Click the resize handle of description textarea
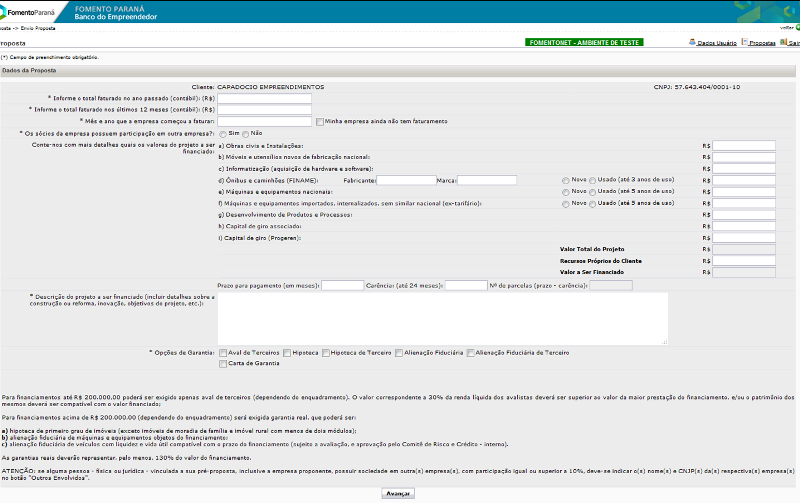Screen dimensions: 800x503 click(664, 342)
